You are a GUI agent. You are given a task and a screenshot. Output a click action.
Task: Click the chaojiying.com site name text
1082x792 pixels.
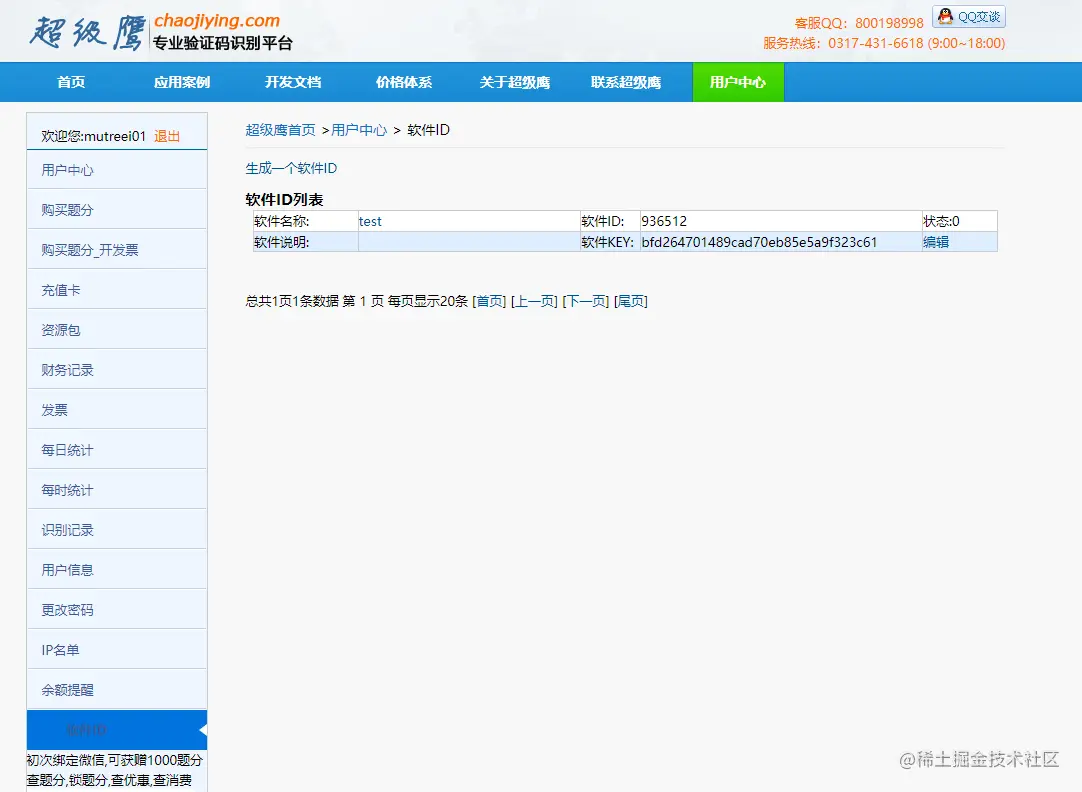pyautogui.click(x=217, y=21)
